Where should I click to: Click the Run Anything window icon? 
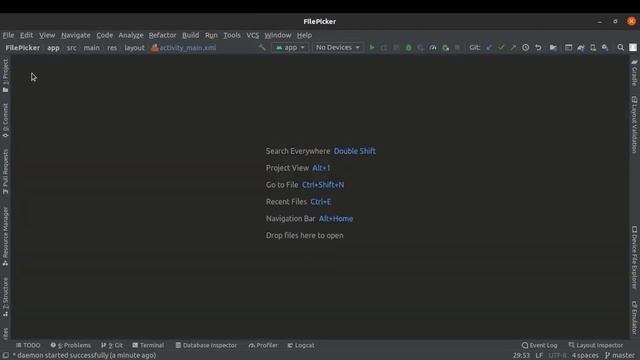[x=568, y=47]
